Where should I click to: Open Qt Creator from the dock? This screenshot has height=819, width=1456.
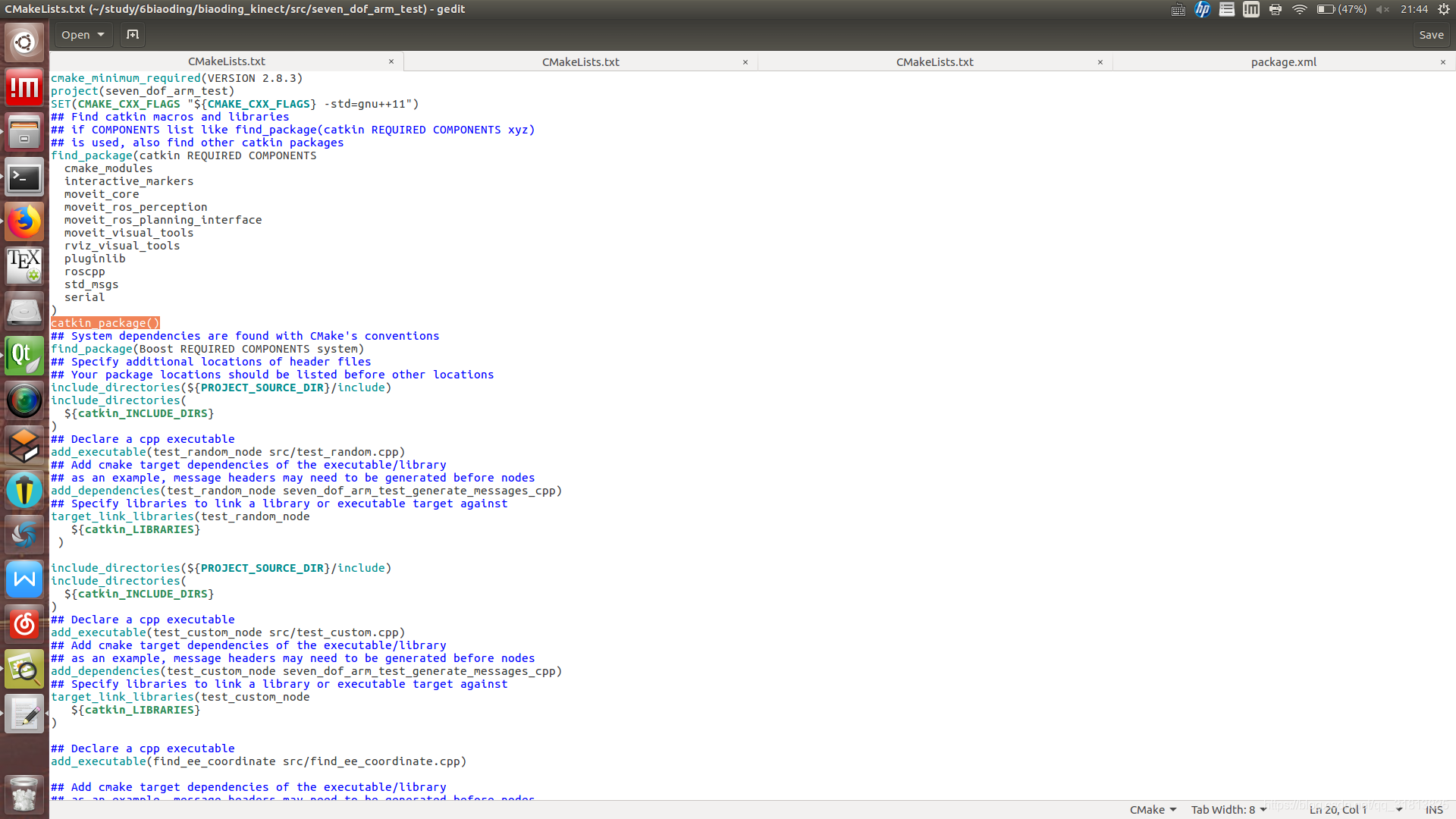pyautogui.click(x=24, y=356)
